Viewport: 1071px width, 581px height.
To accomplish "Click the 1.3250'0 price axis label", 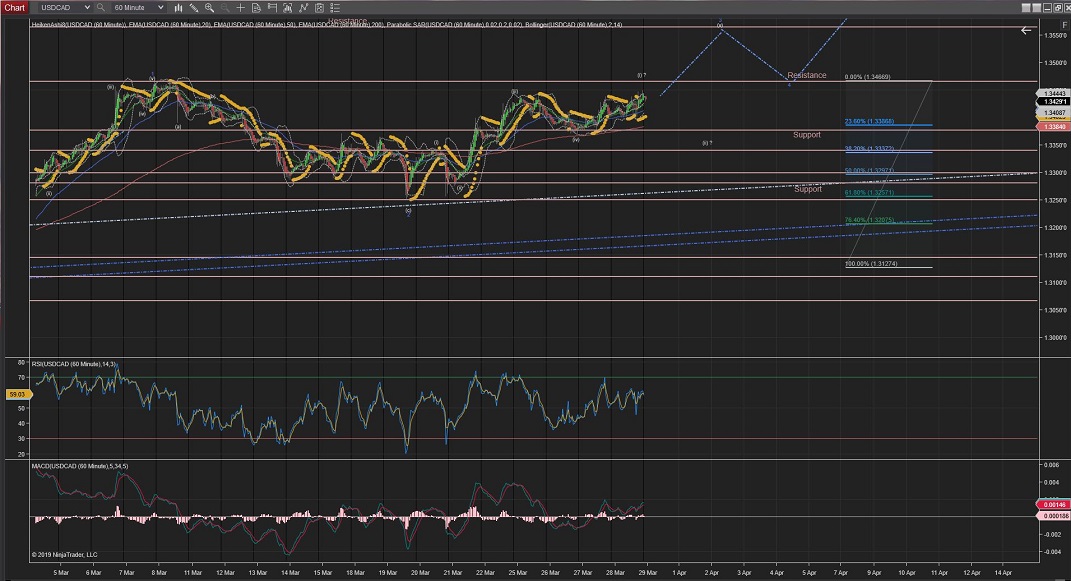I will [x=1055, y=200].
